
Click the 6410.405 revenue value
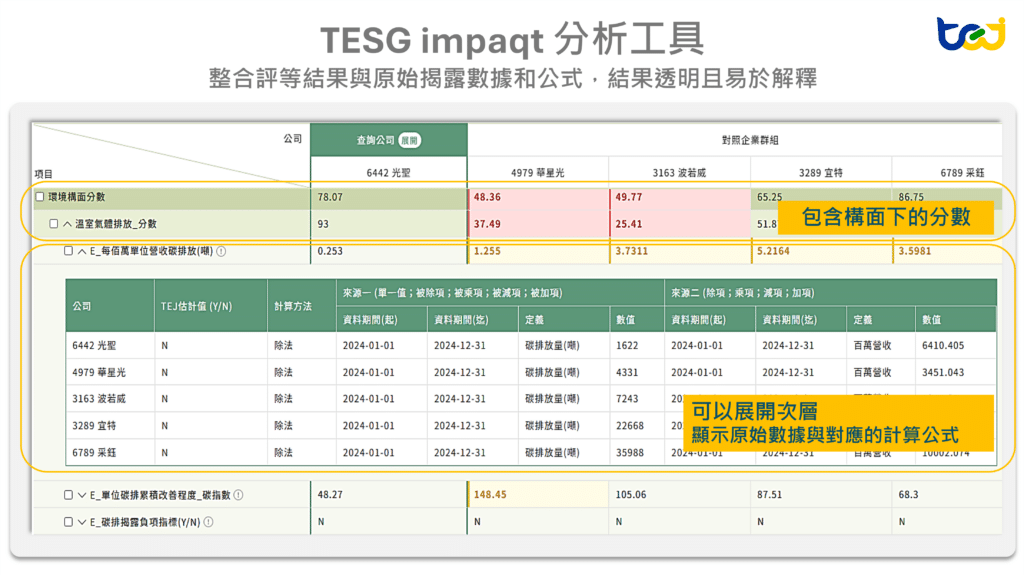[943, 346]
